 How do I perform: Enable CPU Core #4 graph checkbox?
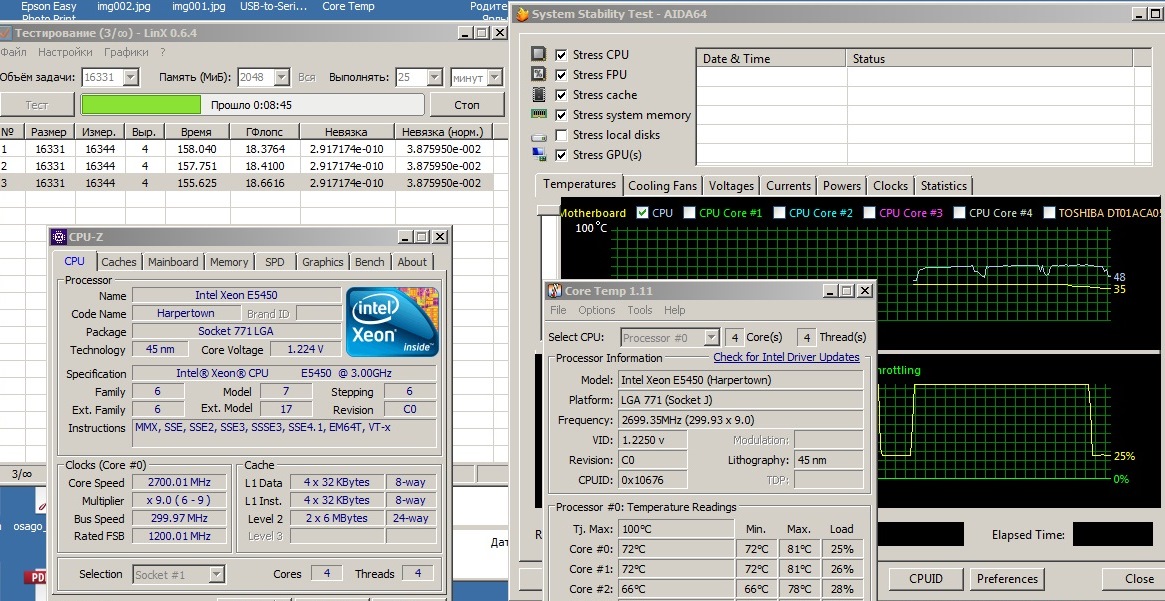959,213
